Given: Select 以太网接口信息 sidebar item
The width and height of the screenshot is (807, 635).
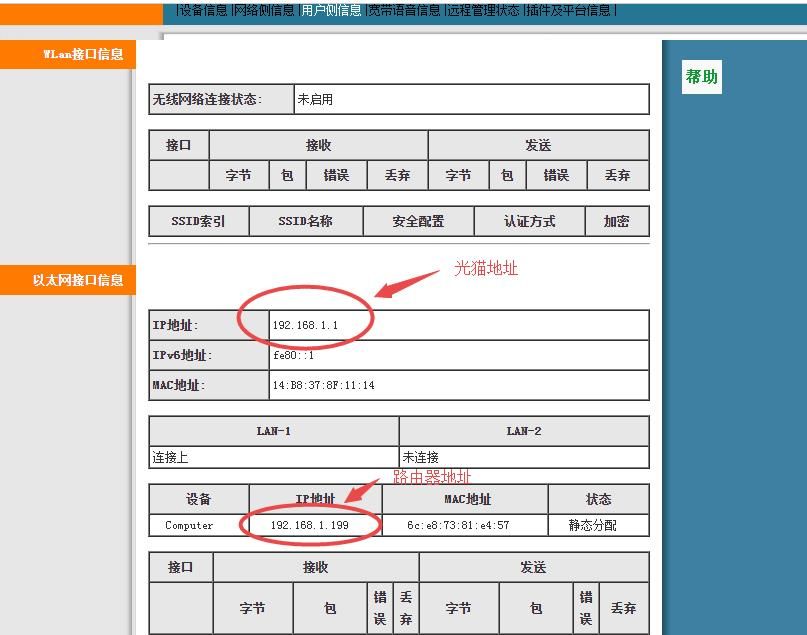Looking at the screenshot, I should tap(68, 280).
